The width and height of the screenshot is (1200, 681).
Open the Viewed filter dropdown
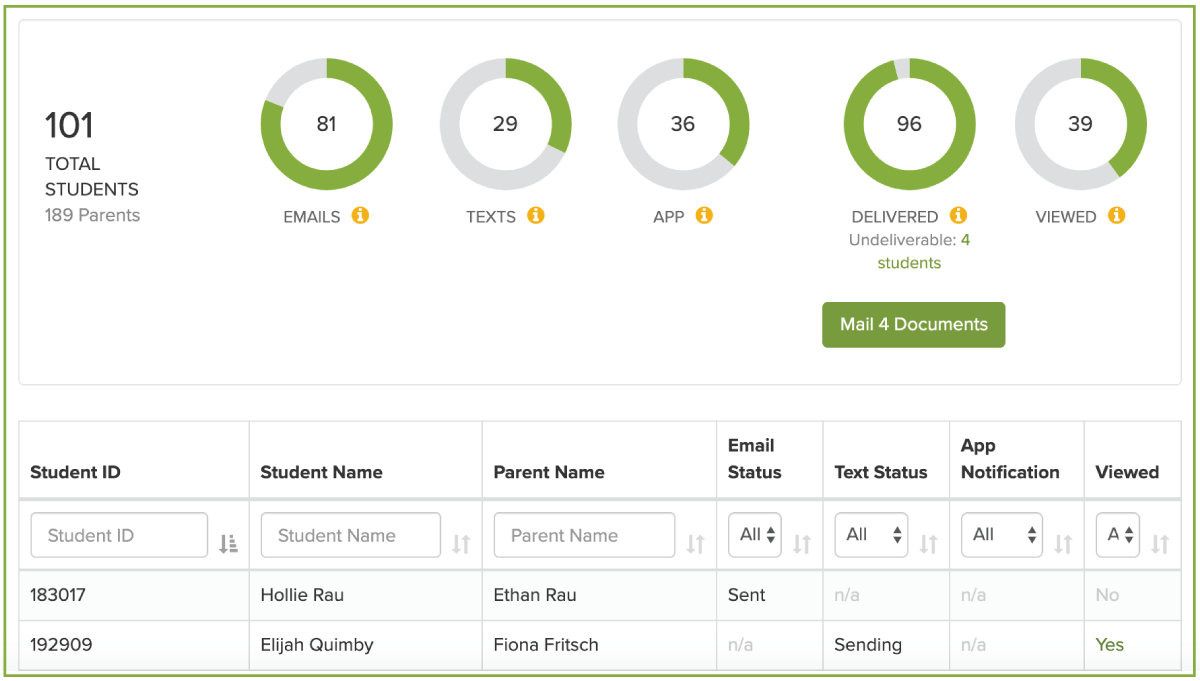tap(1117, 535)
